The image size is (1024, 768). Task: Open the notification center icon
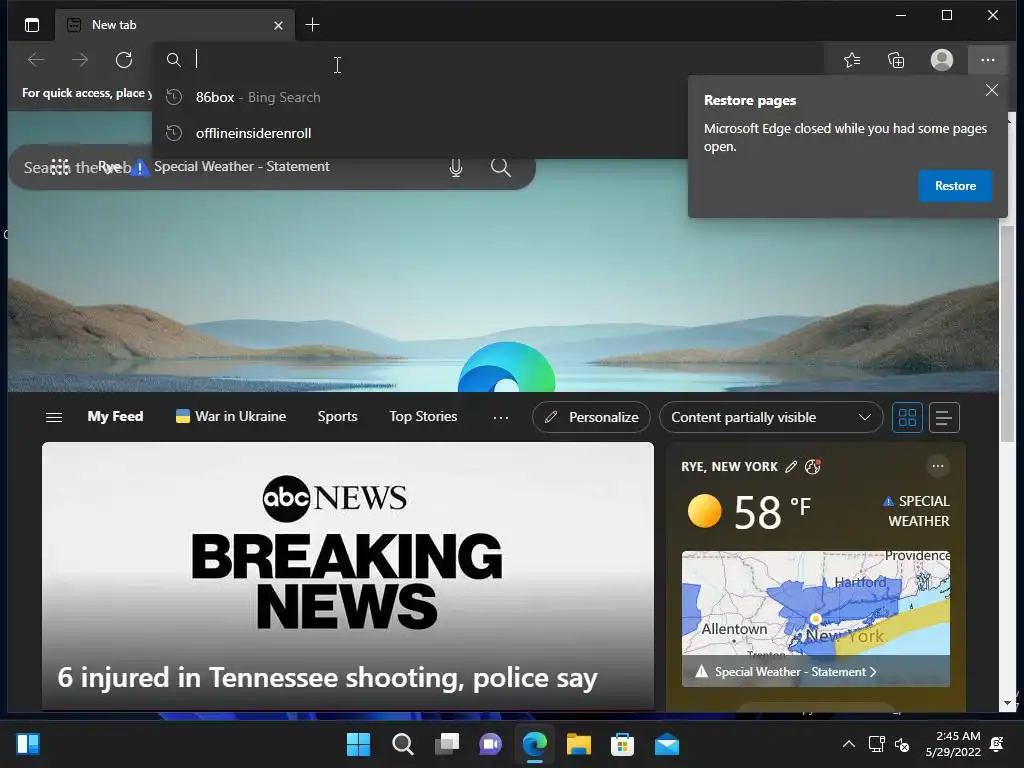pyautogui.click(x=997, y=744)
